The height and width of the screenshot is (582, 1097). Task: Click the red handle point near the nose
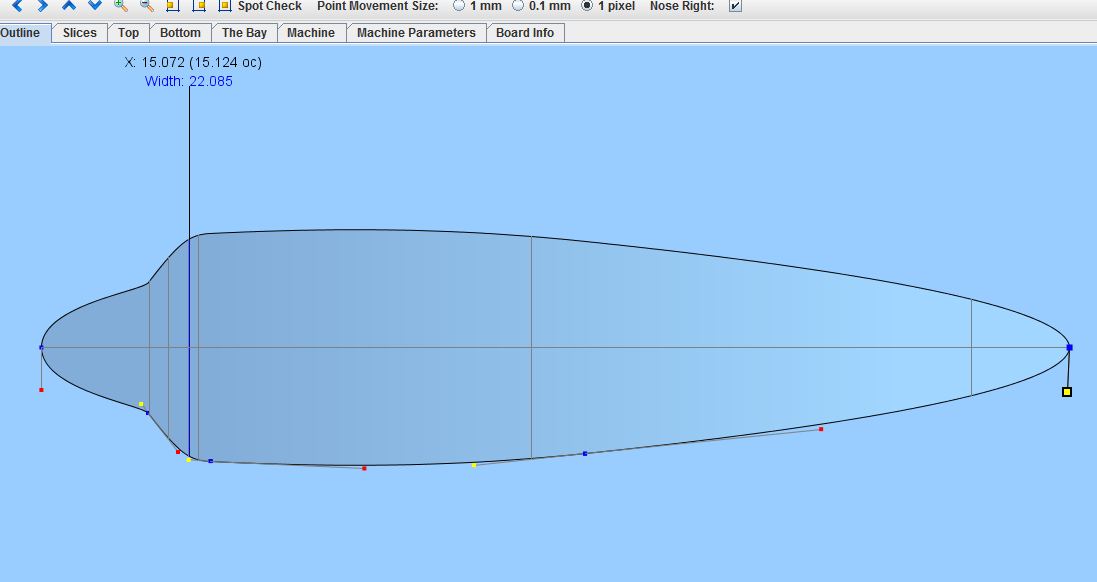pos(821,429)
